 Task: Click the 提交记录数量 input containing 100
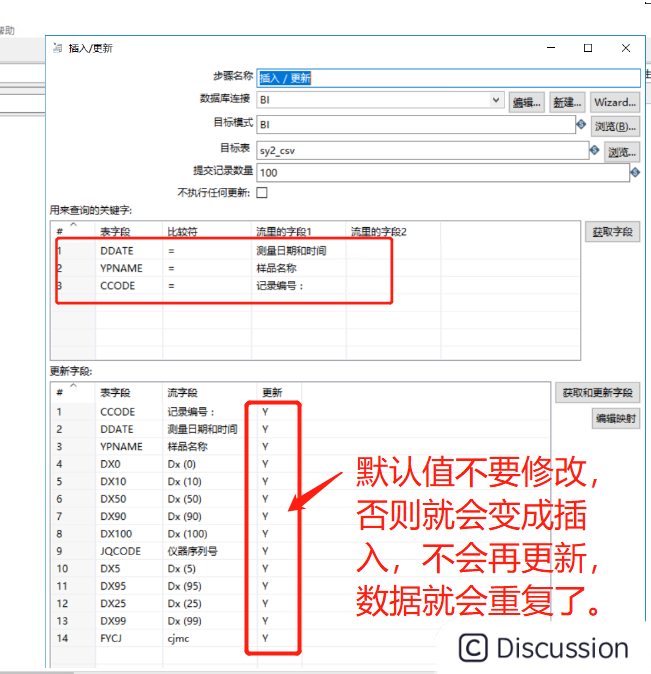click(x=443, y=173)
